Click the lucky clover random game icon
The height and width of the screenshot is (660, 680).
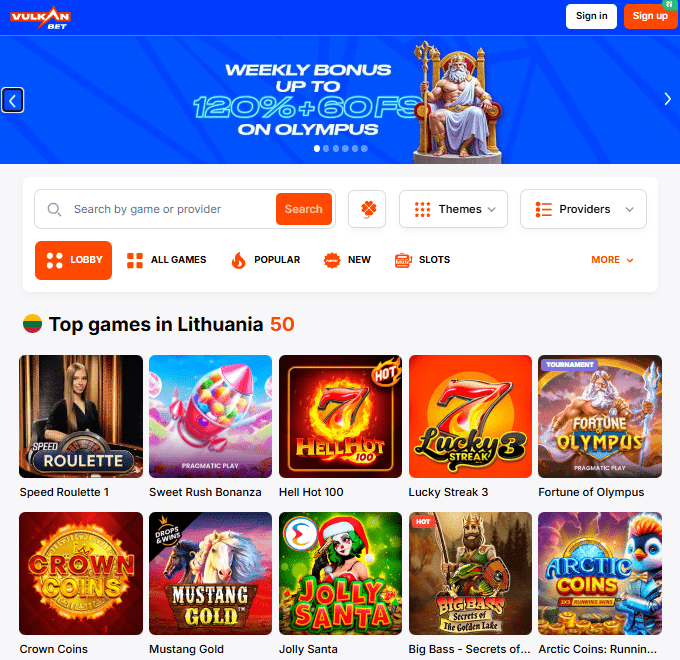click(367, 209)
